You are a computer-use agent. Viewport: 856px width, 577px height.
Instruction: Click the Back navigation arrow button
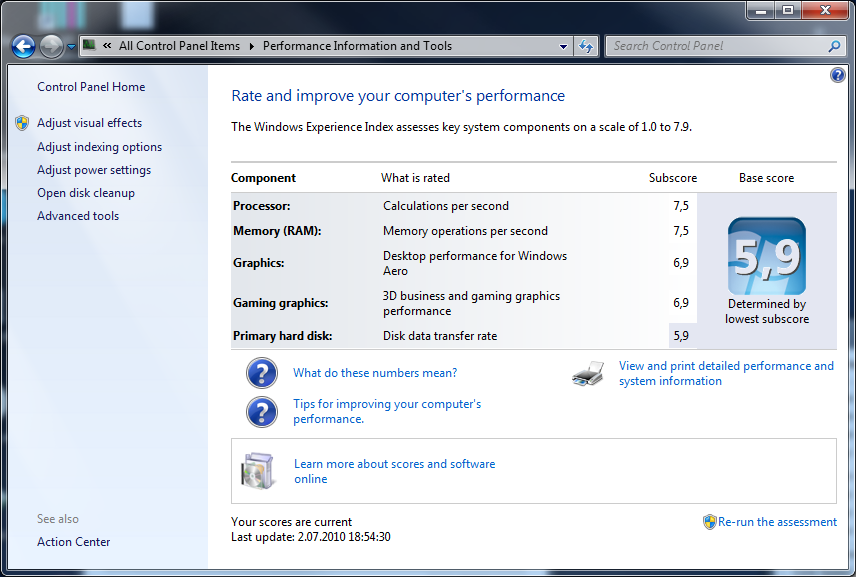(23, 46)
